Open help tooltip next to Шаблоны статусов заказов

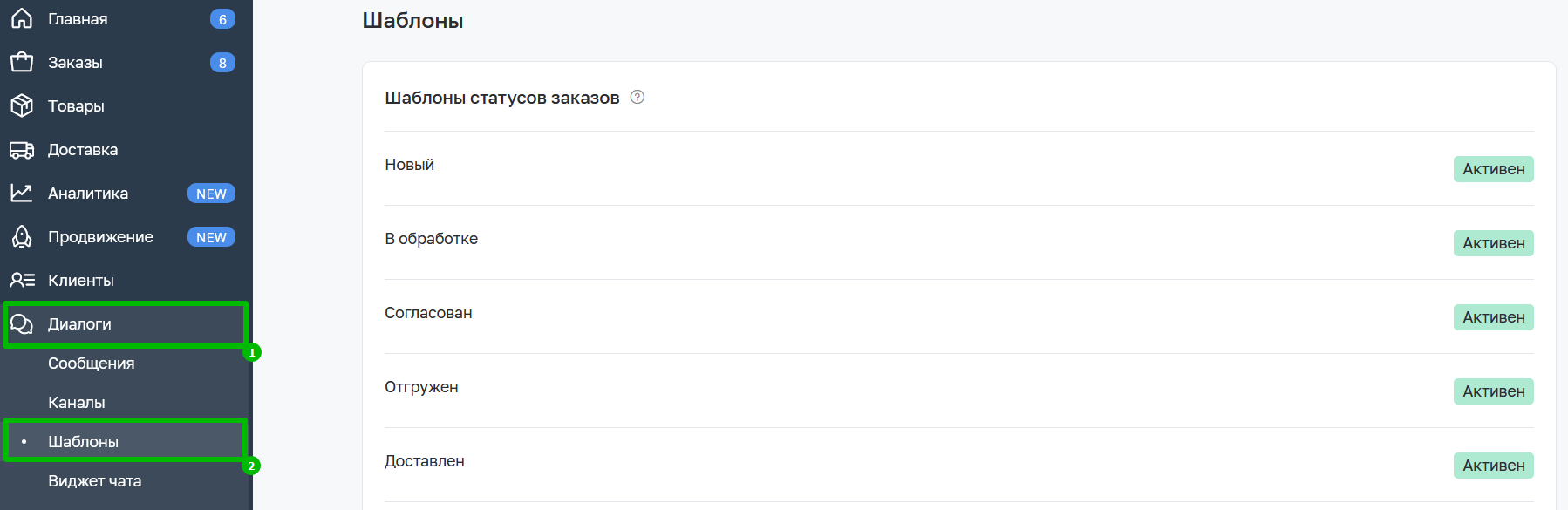[x=637, y=97]
